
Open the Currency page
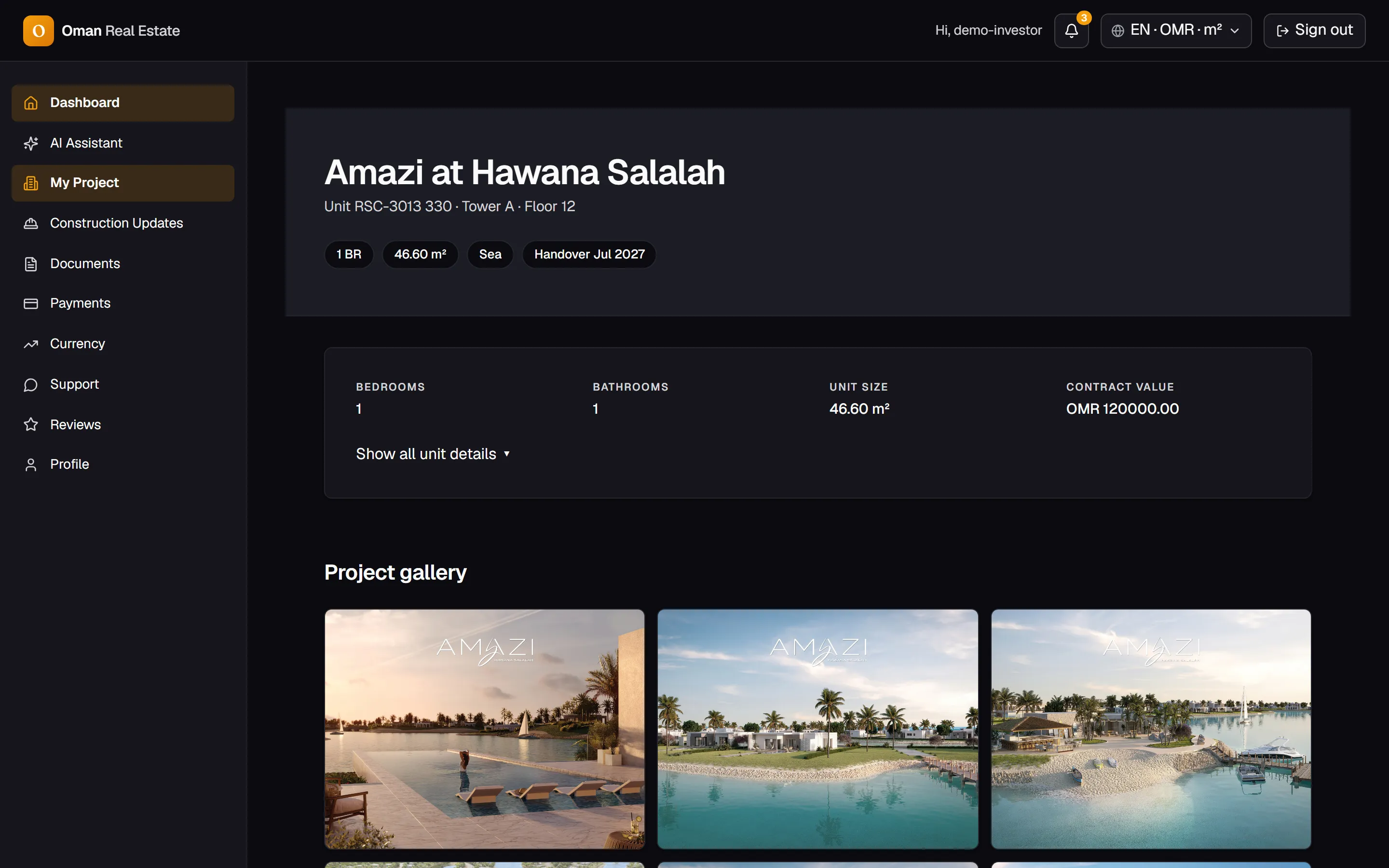click(123, 344)
